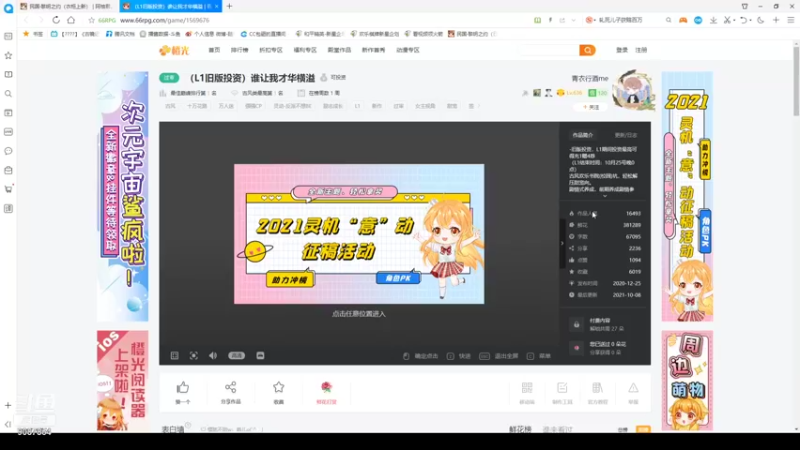Click the 2021 contest banner inside the player
Image resolution: width=800 pixels, height=450 pixels.
(x=359, y=234)
